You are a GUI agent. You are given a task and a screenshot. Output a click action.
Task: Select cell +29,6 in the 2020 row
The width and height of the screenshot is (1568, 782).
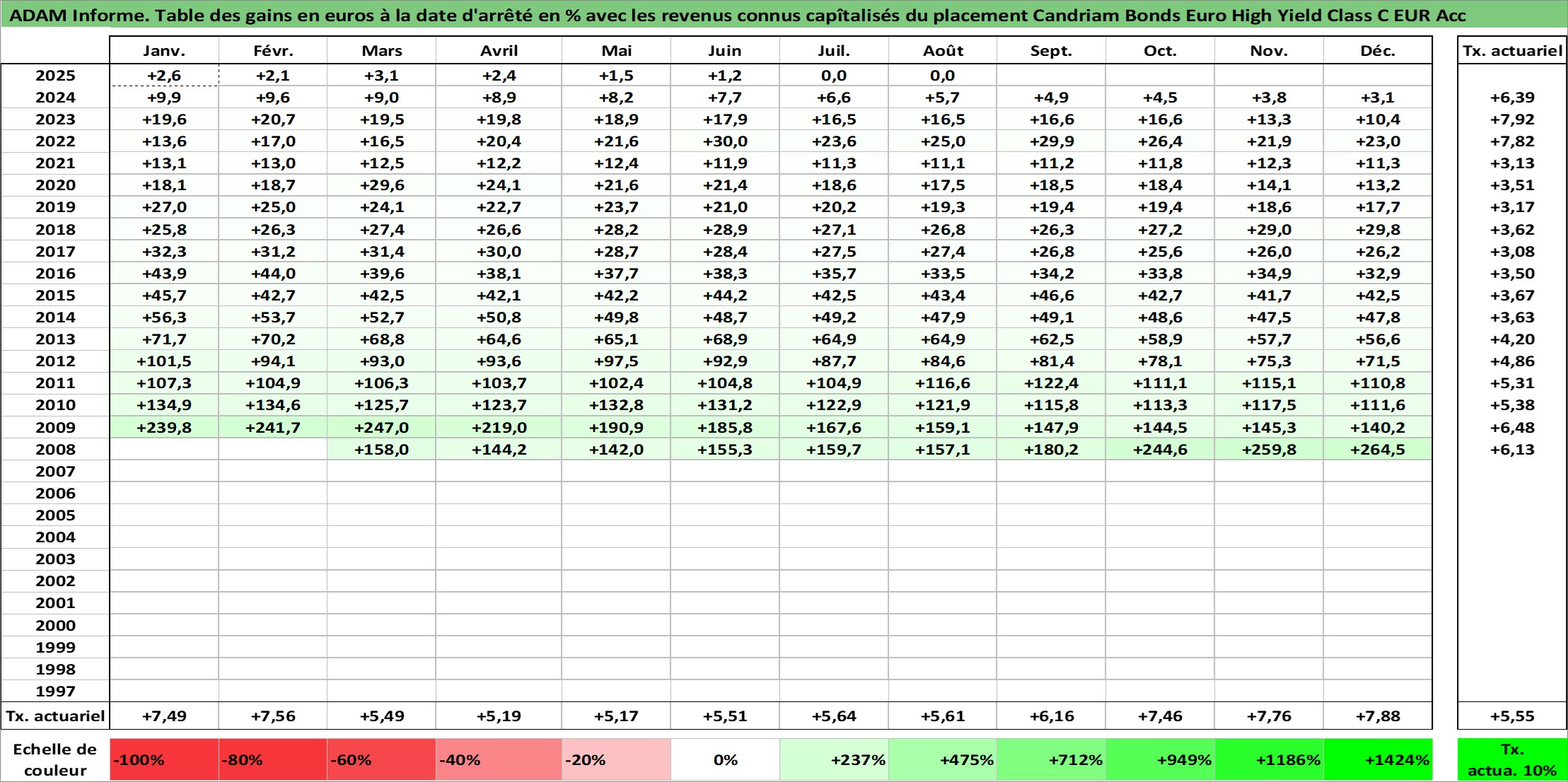[x=382, y=185]
